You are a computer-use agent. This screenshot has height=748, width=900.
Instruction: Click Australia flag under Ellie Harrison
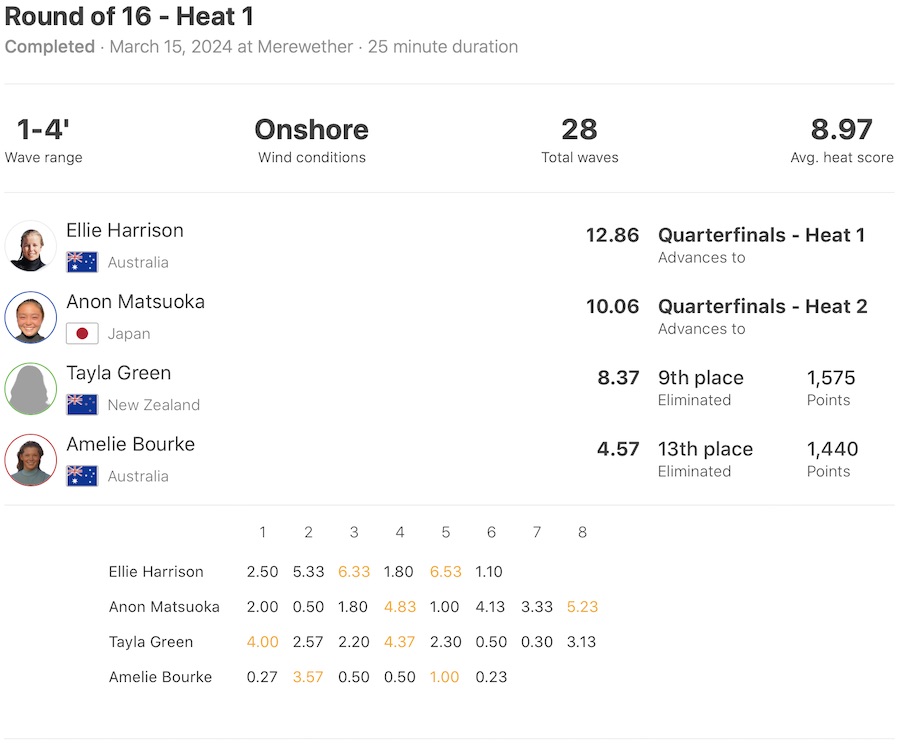click(x=82, y=262)
